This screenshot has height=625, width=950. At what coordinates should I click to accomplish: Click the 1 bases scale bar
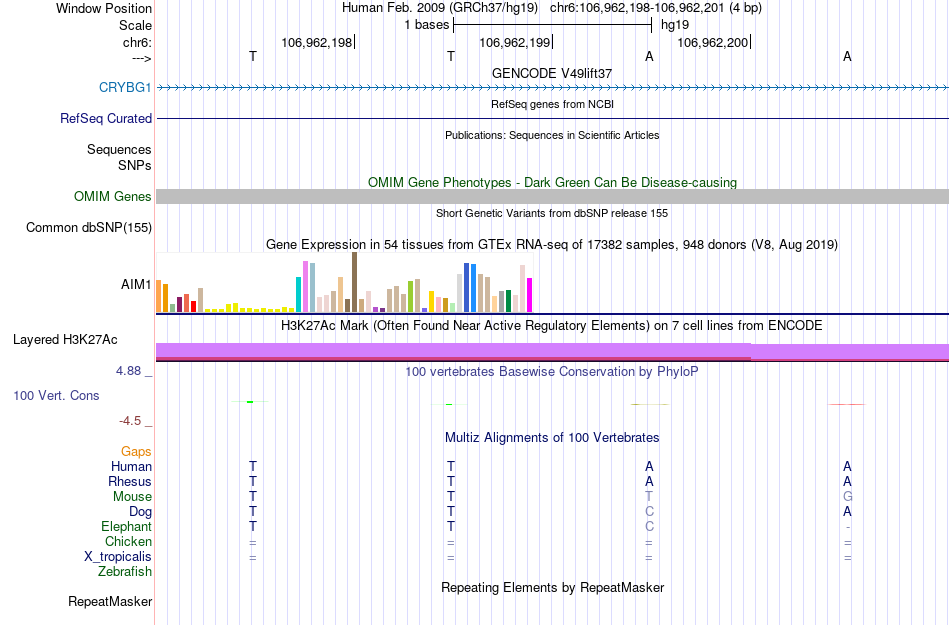(552, 25)
